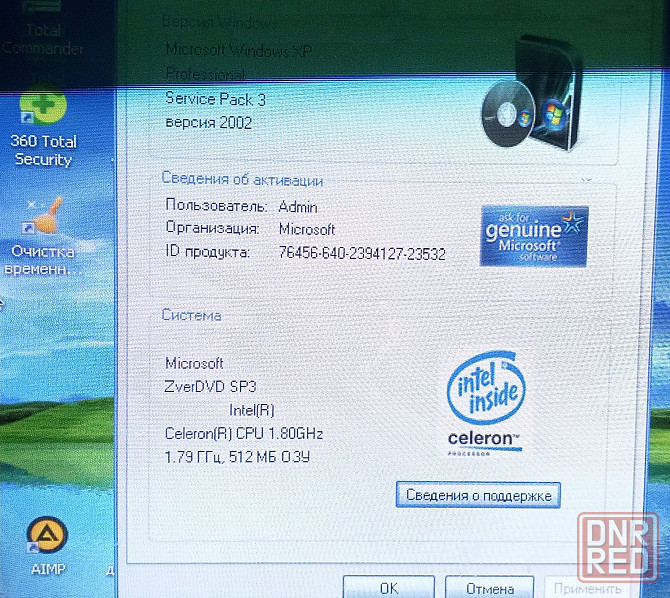Click the Система section heading
Viewport: 670px width, 598px height.
[191, 315]
